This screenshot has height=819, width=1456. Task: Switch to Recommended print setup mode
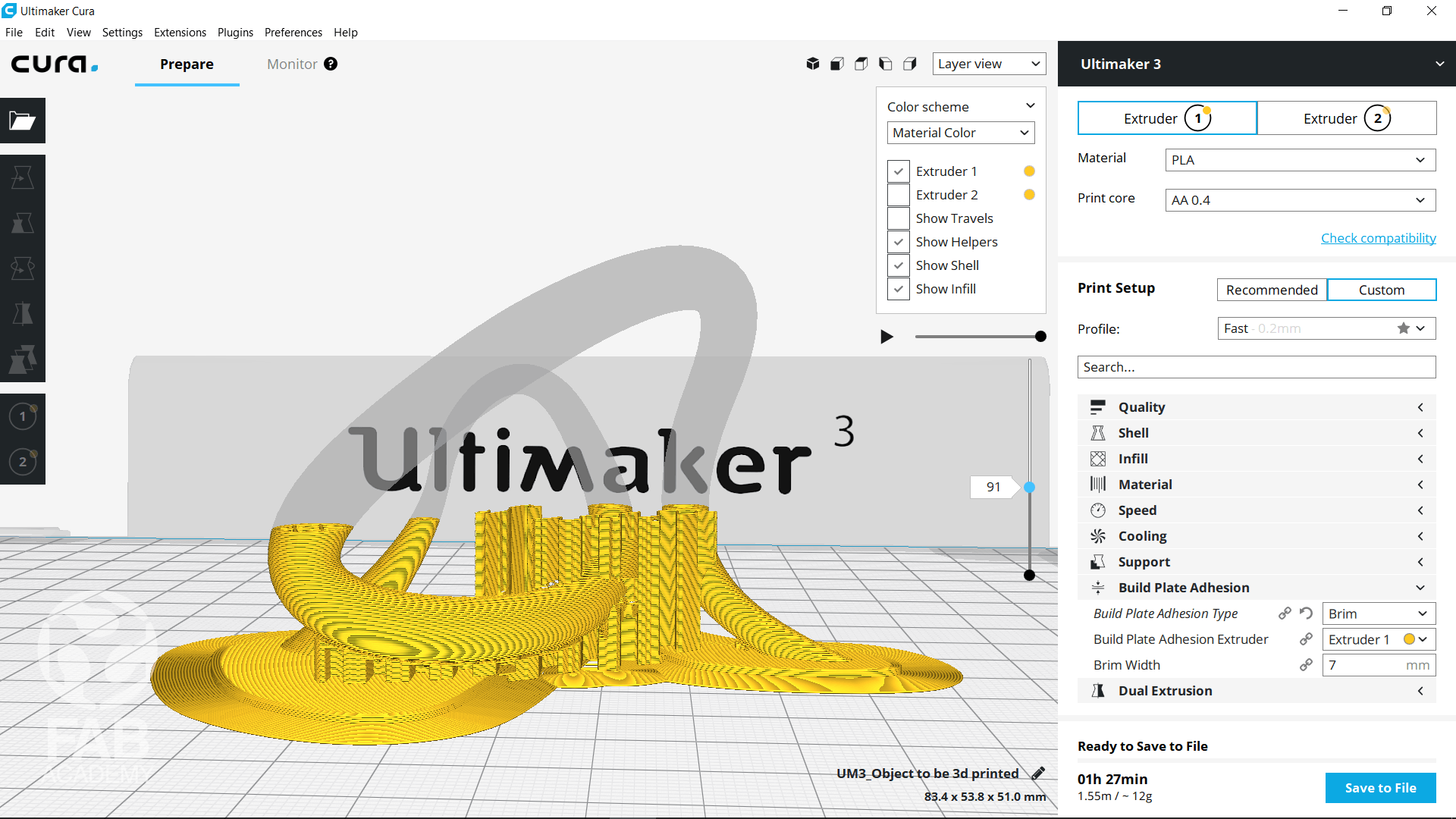[1272, 290]
